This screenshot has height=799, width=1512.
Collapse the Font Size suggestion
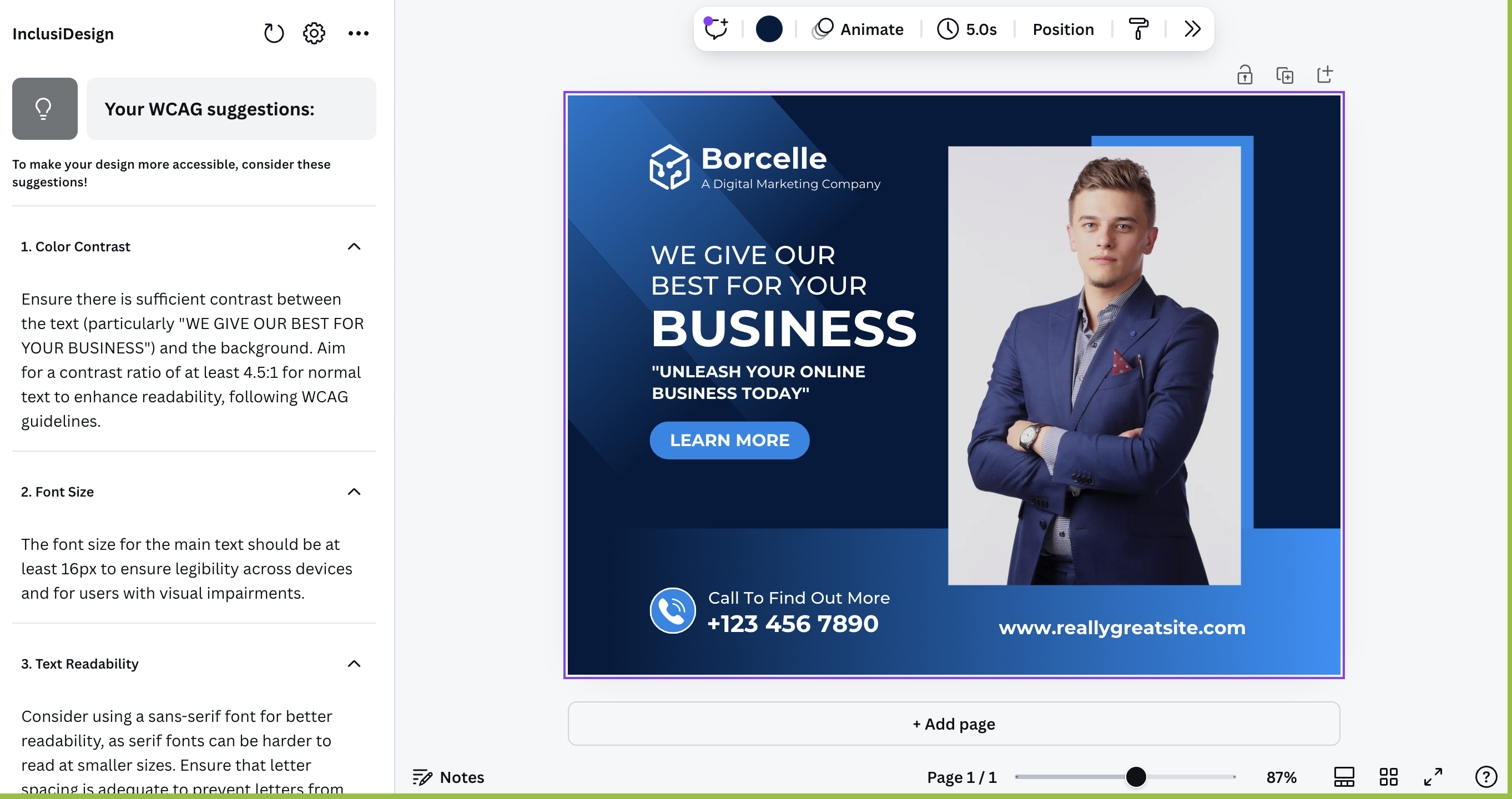tap(354, 492)
